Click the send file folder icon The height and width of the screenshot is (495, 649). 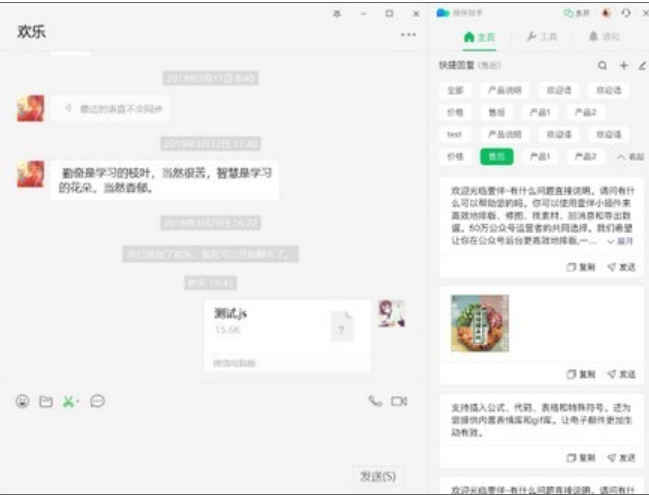45,401
